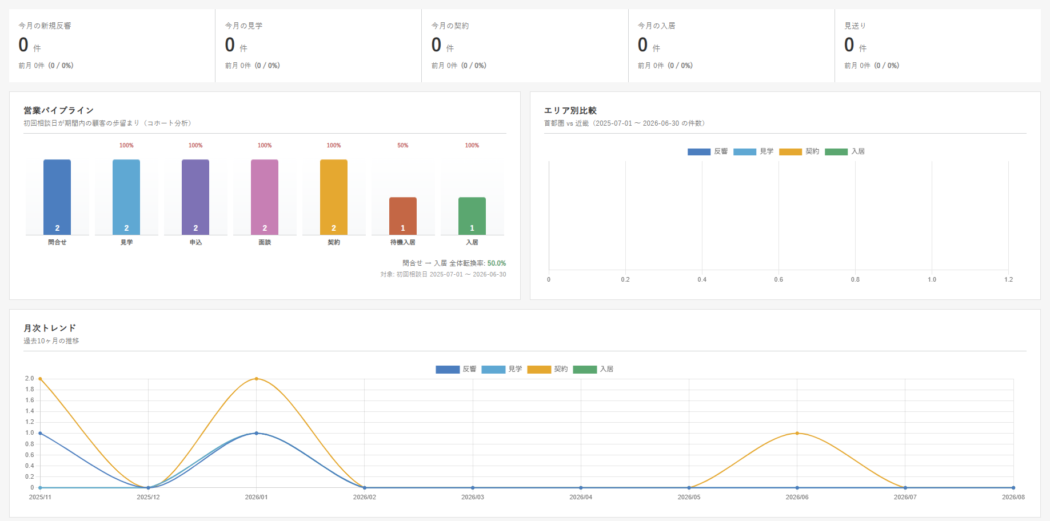Select the pink 面談 pipeline bar
This screenshot has width=1050, height=521.
tap(265, 197)
